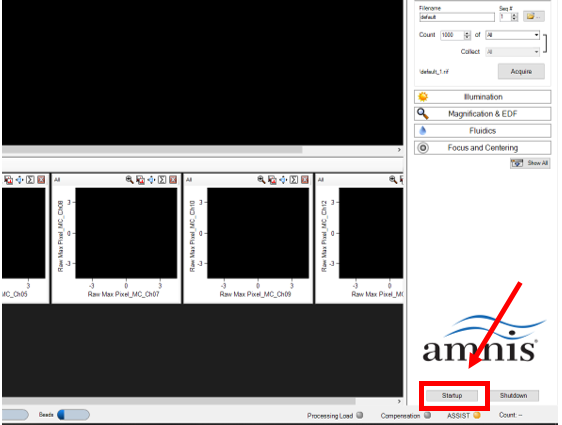Click the Ch07 scatter plot area
The image size is (562, 425).
[x=126, y=233]
